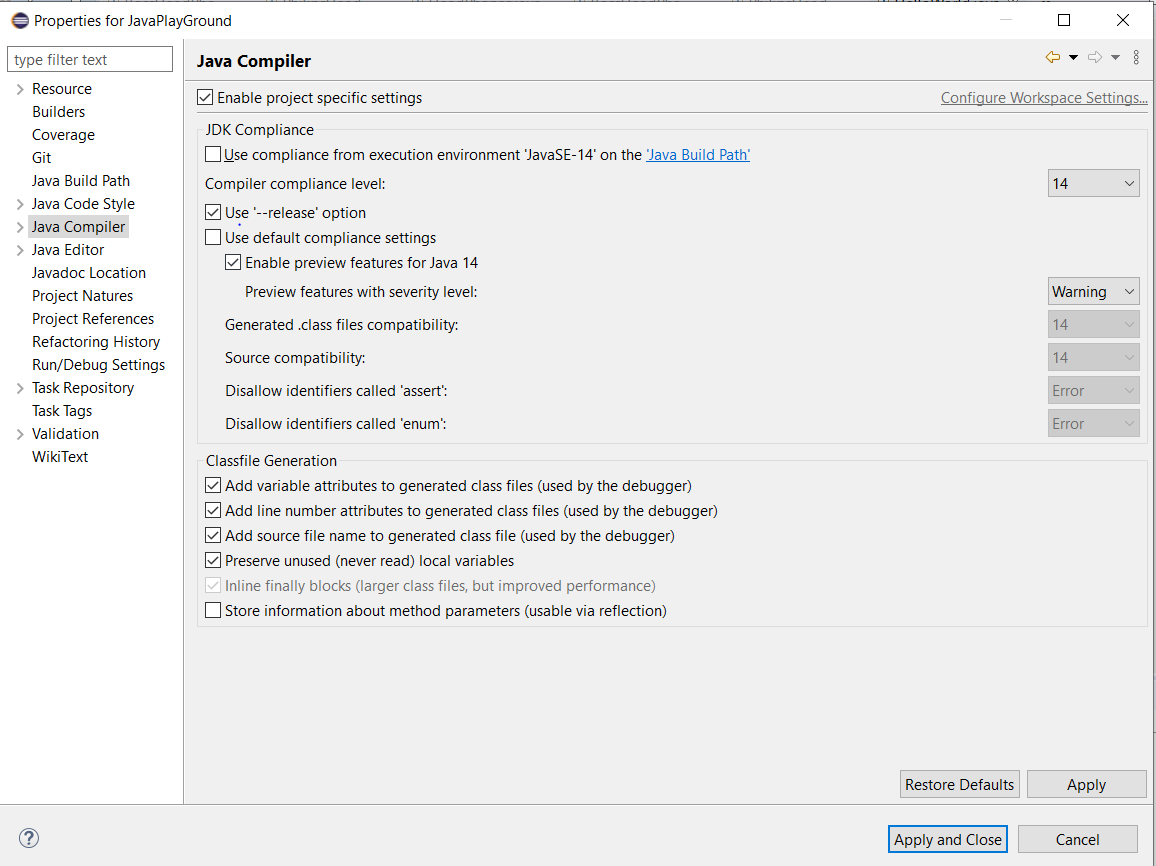The width and height of the screenshot is (1156, 866).
Task: Toggle Enable preview features for Java 14
Action: (x=233, y=262)
